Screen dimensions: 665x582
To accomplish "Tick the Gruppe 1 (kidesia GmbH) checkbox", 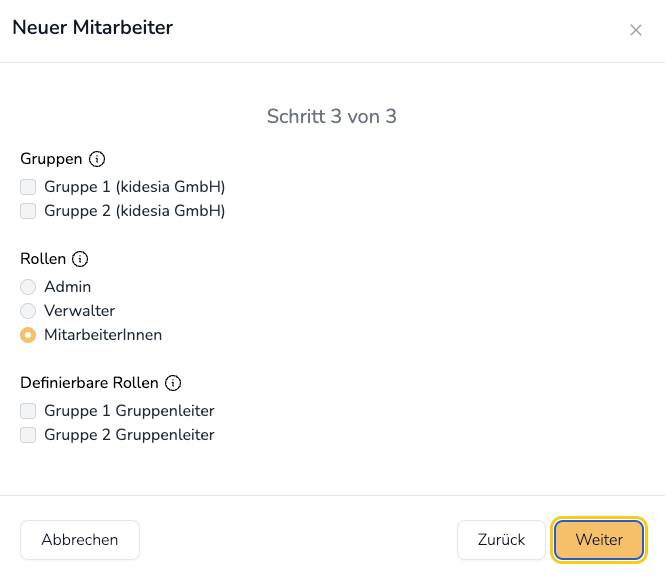I will pos(28,187).
